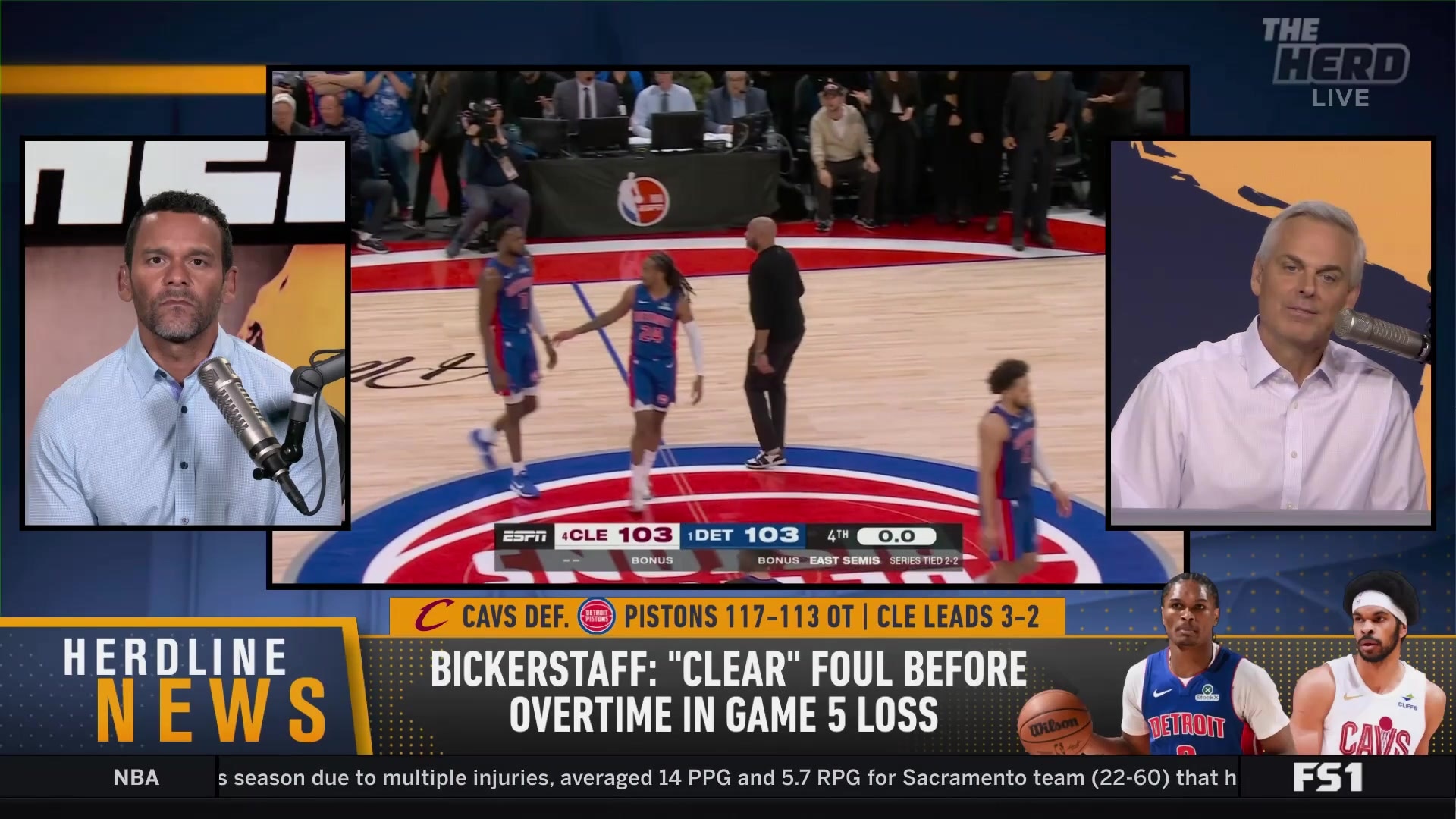This screenshot has height=819, width=1456.
Task: Click CLE LEADS 3-2 text
Action: tap(958, 617)
